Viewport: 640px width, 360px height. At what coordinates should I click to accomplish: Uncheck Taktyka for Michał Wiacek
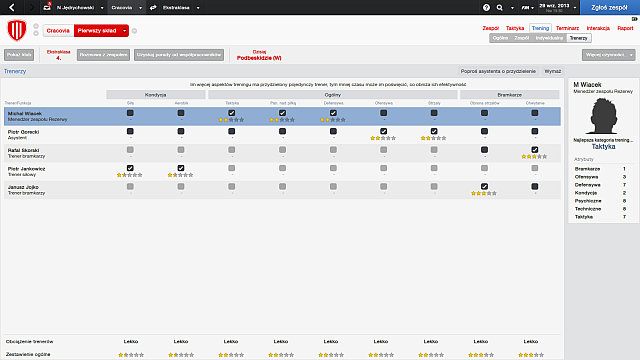[x=231, y=113]
